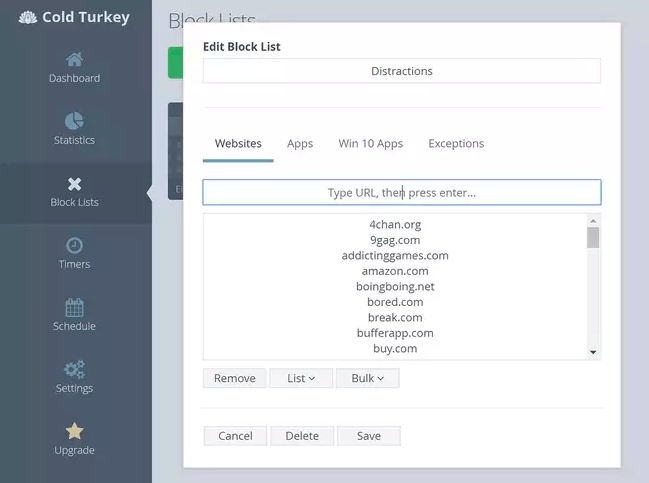Select break.com in the list
649x483 pixels.
tap(395, 317)
